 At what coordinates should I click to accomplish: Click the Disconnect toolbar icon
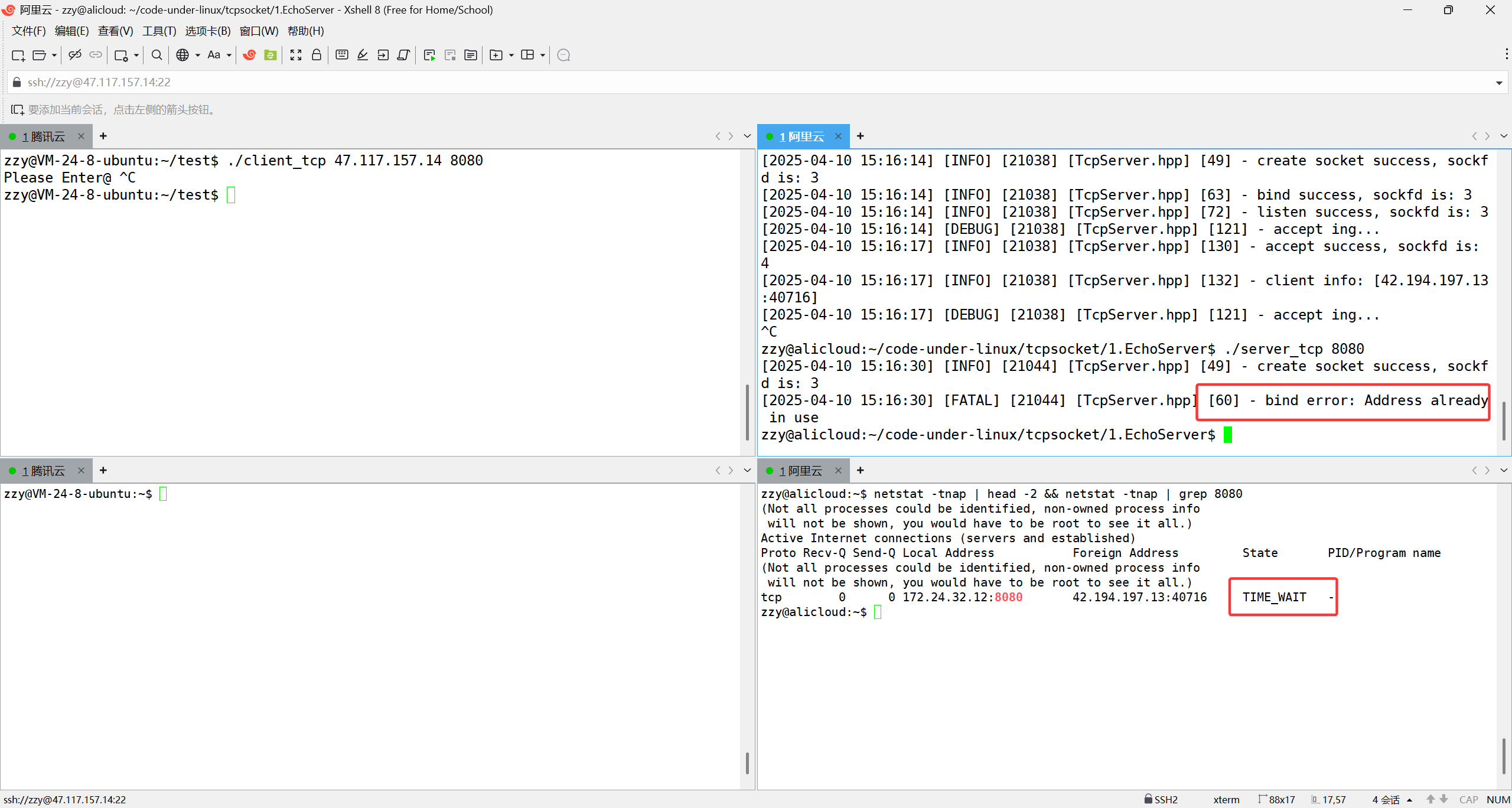click(74, 55)
